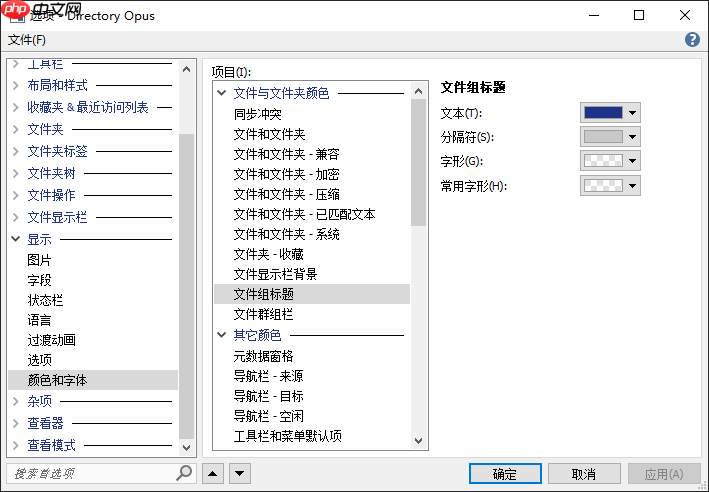Select 选项 page under 显示

(x=39, y=360)
